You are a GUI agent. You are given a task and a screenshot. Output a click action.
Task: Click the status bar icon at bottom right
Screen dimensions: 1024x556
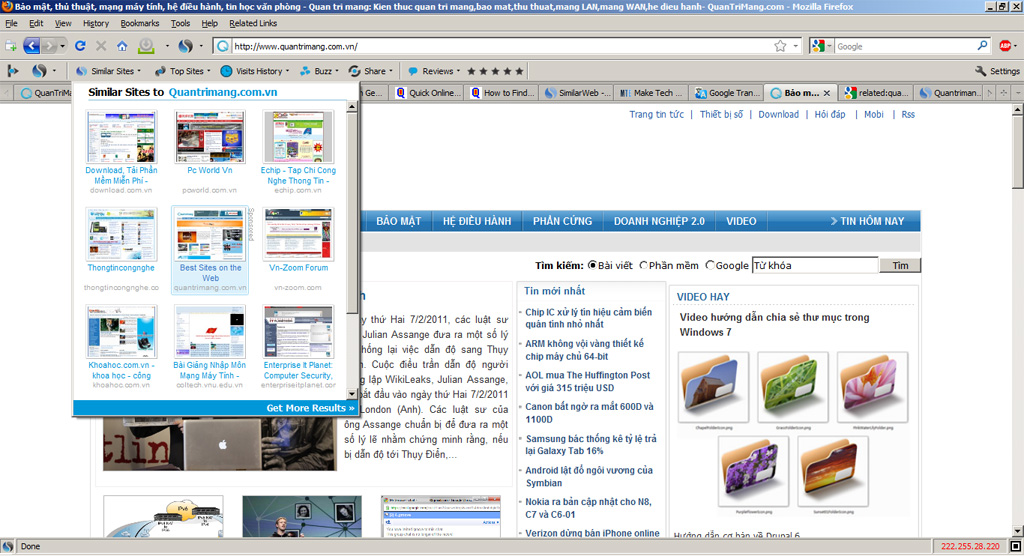1016,546
